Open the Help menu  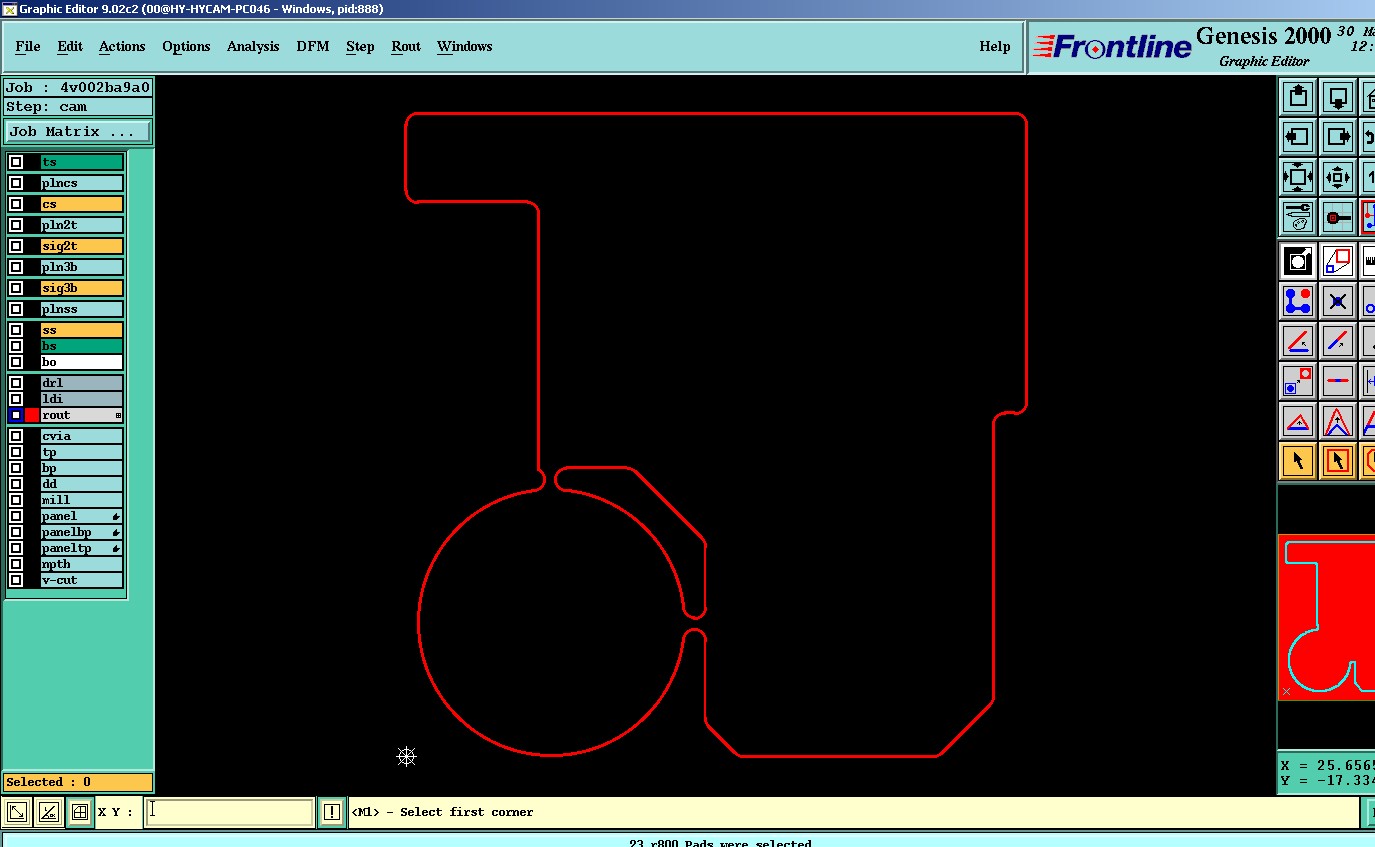coord(995,46)
